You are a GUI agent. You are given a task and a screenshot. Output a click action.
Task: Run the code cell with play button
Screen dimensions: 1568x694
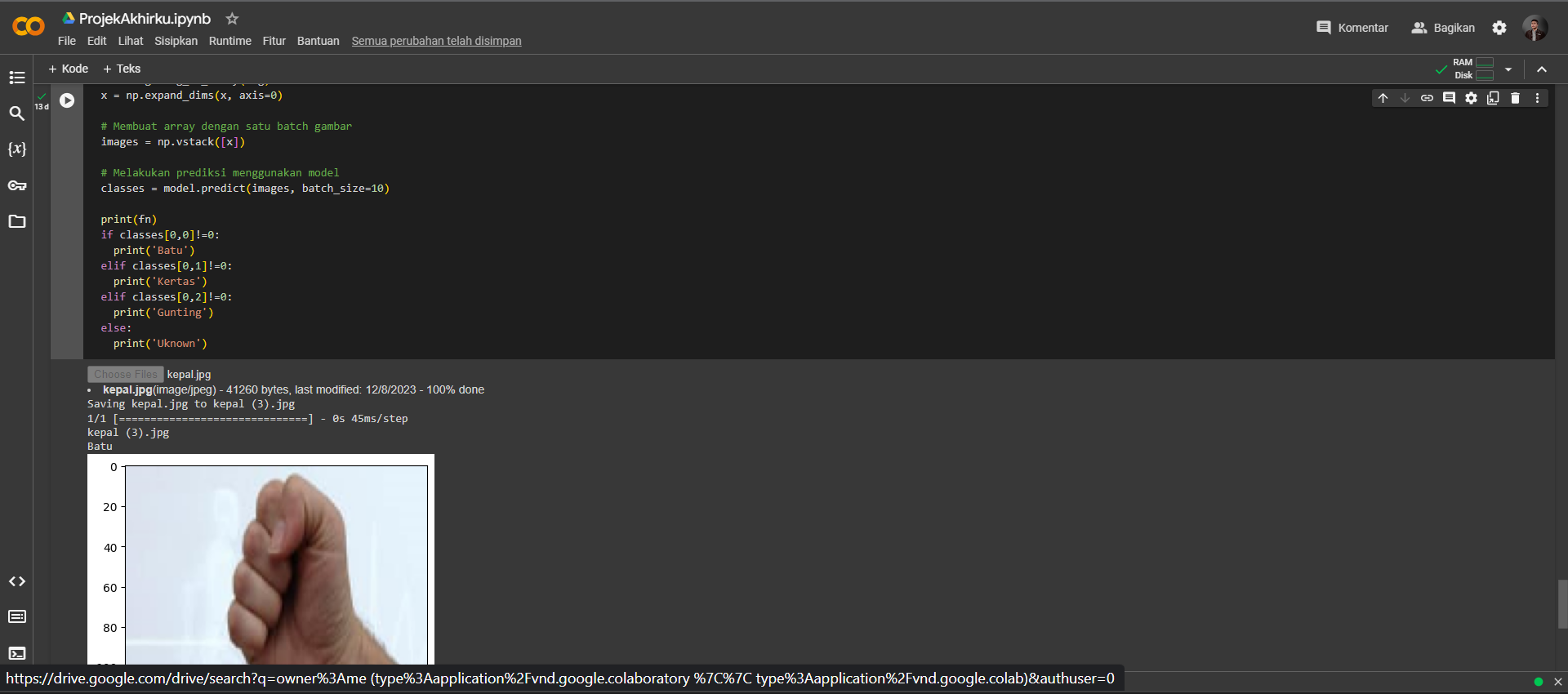pos(67,100)
